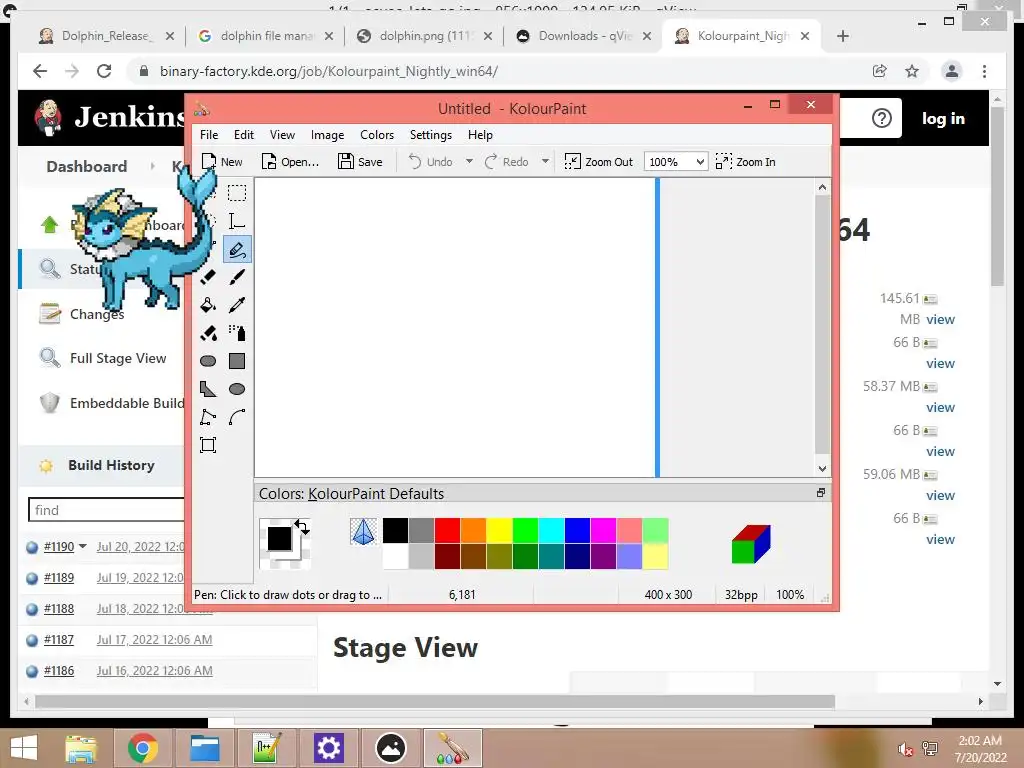Click Zoom Out in toolbar

599,162
